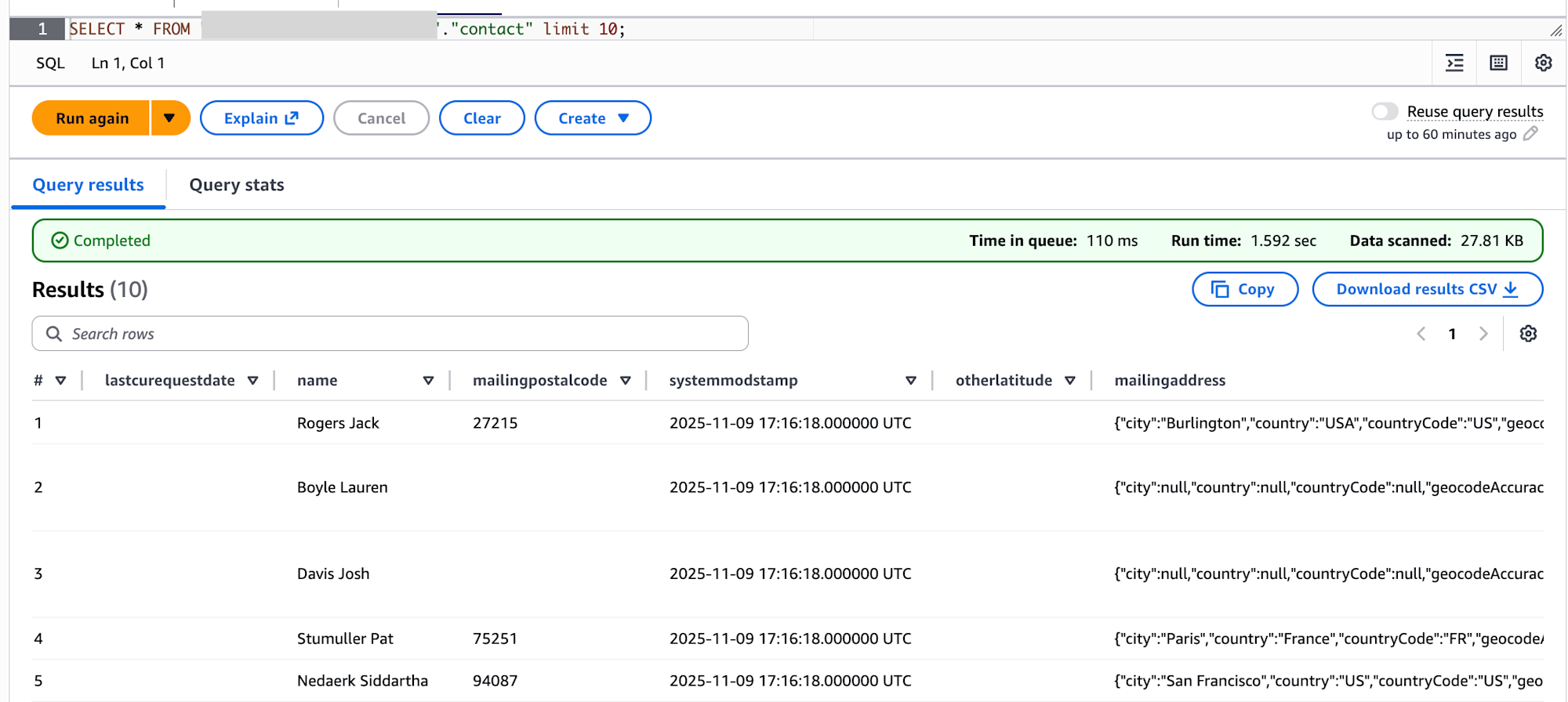Sort by the # column arrow
Viewport: 1568px width, 702px height.
click(x=60, y=381)
